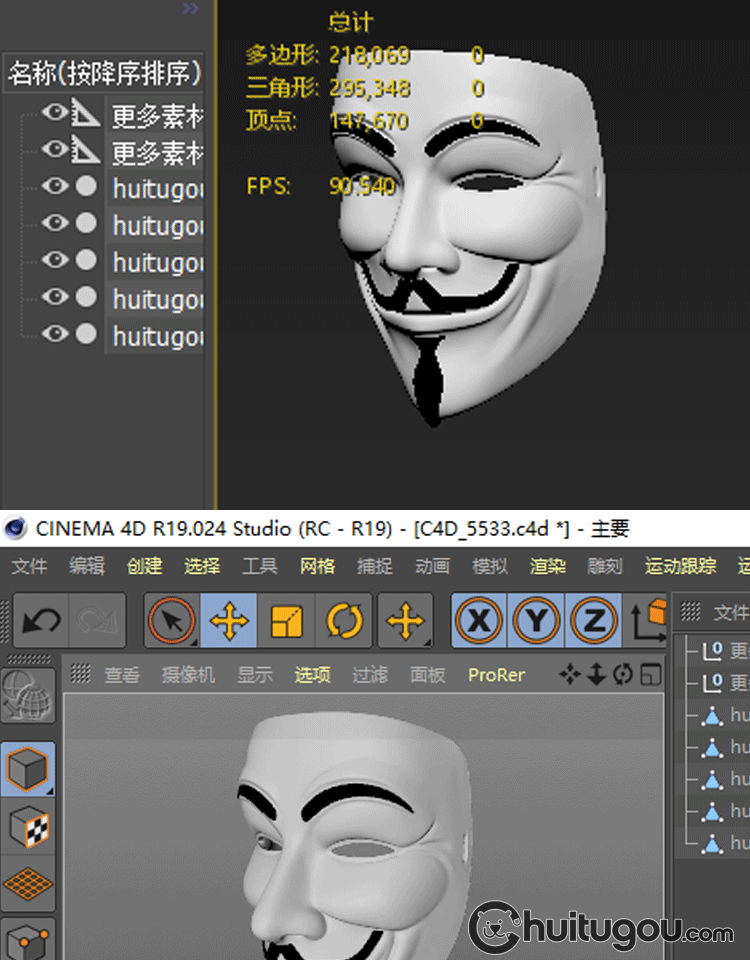
Task: Click viewport rotate camera icon
Action: pyautogui.click(x=623, y=675)
